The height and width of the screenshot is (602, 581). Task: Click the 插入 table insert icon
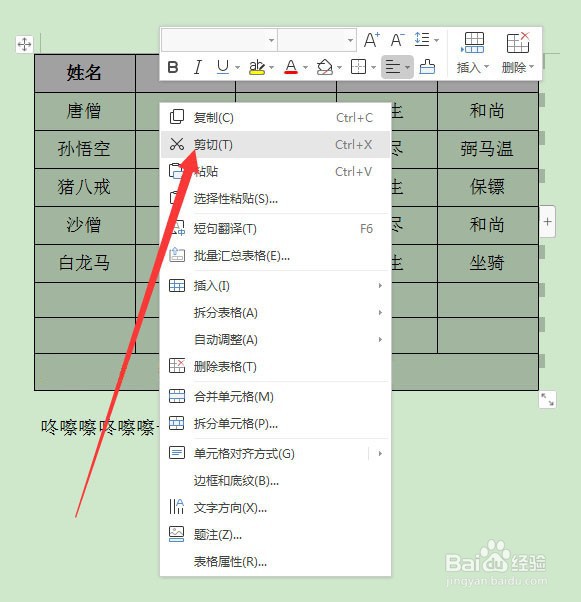(473, 43)
